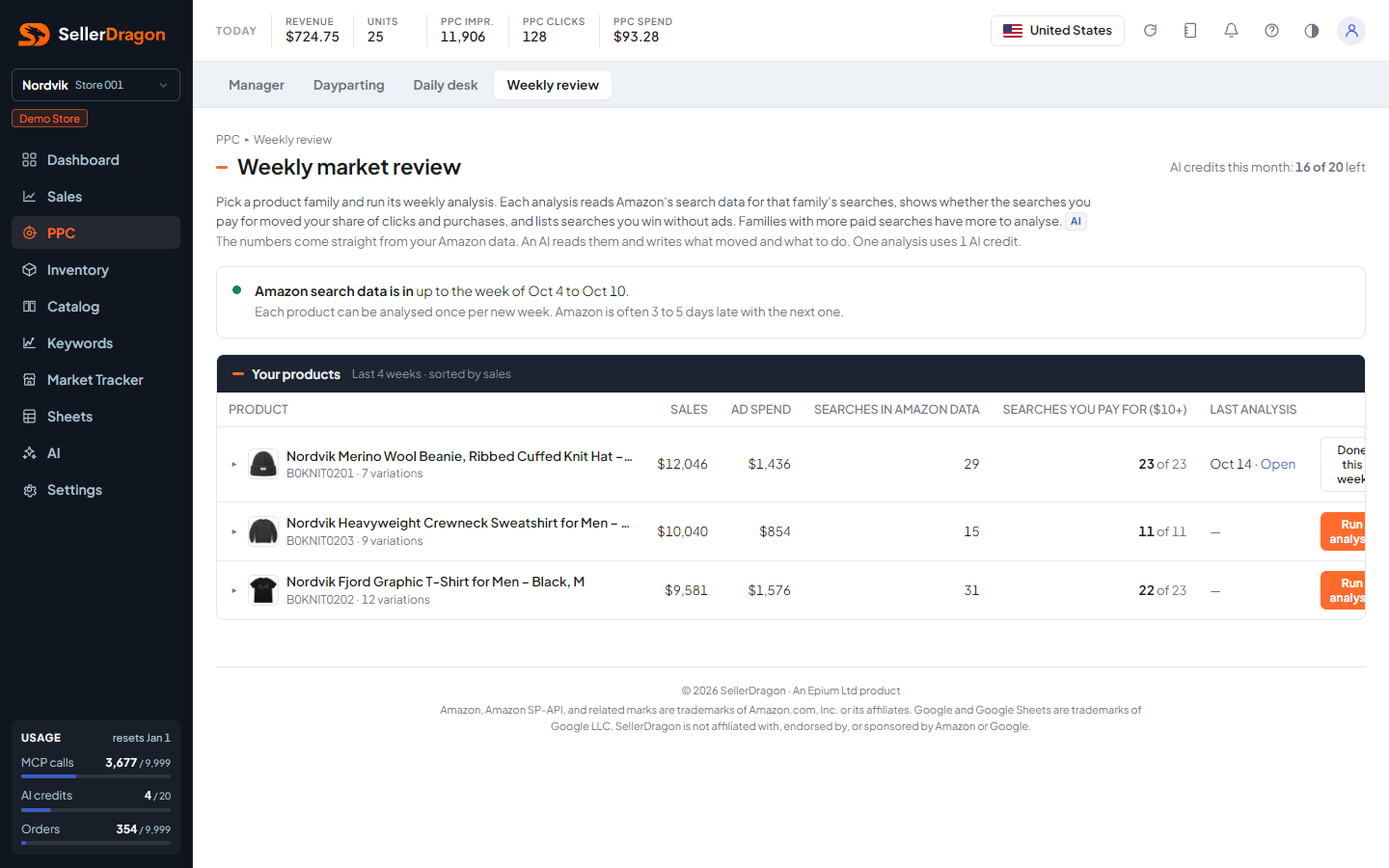The height and width of the screenshot is (868, 1389).
Task: Switch to the Manager tab
Action: click(x=257, y=85)
